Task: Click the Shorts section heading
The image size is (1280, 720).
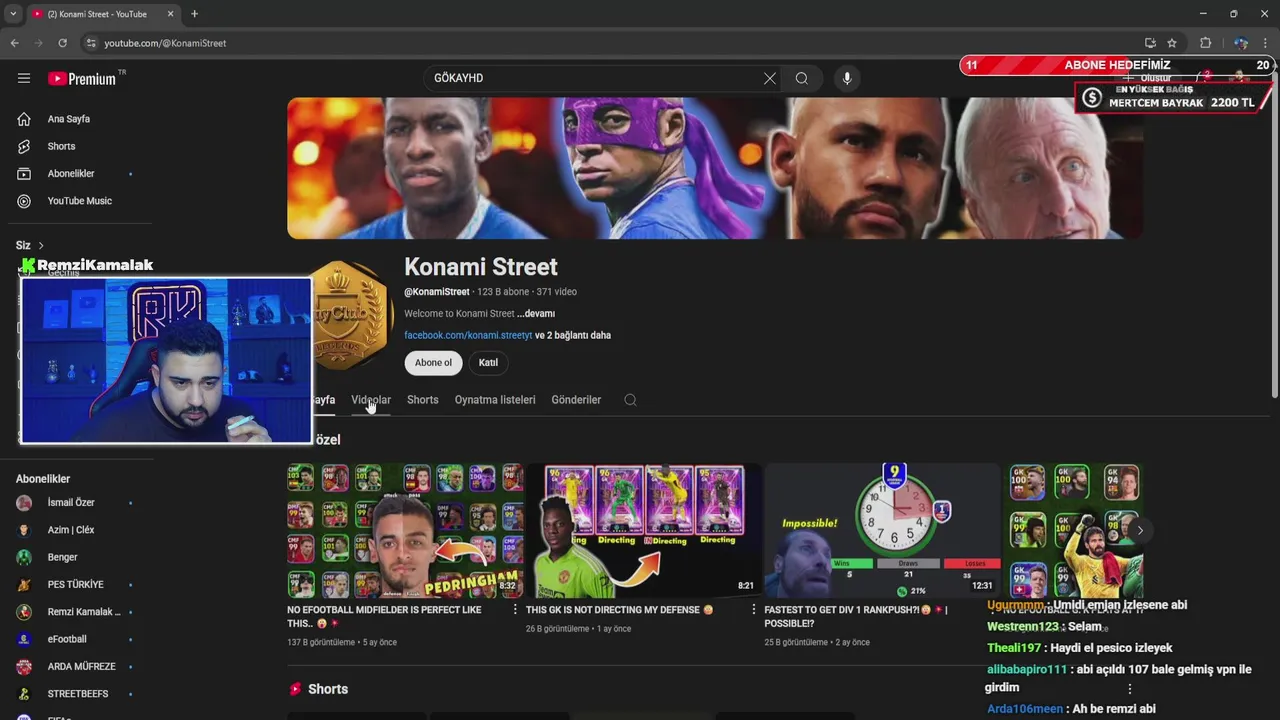Action: point(328,689)
